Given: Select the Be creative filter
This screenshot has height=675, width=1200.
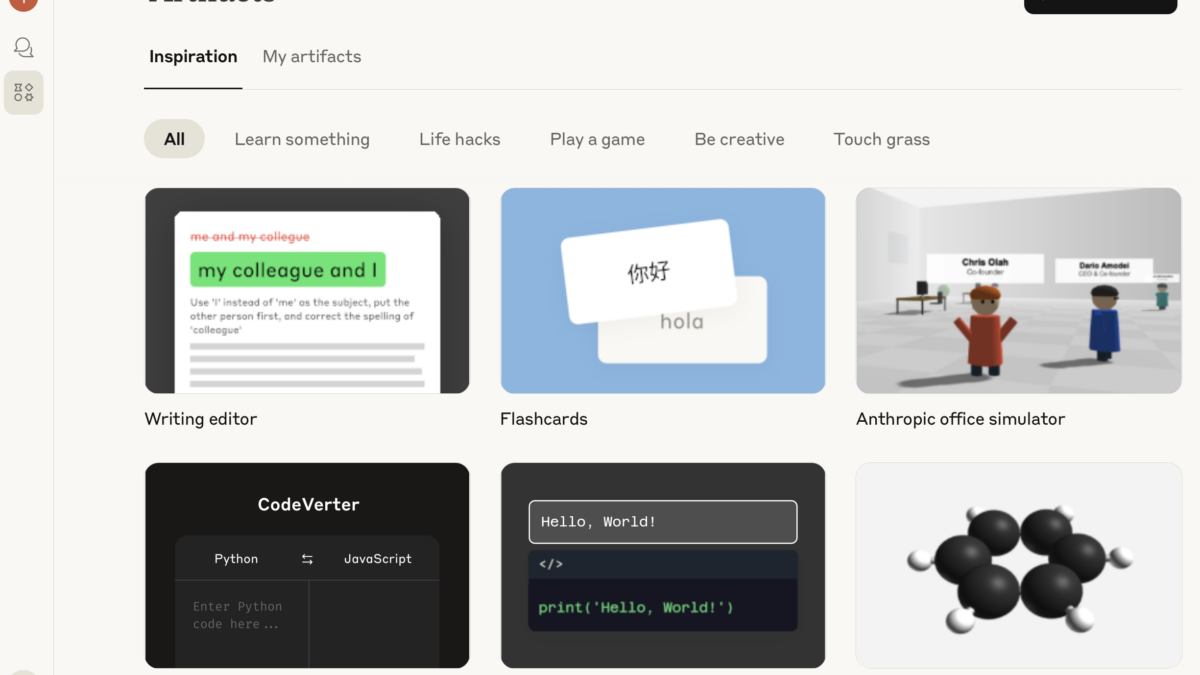Looking at the screenshot, I should [739, 139].
